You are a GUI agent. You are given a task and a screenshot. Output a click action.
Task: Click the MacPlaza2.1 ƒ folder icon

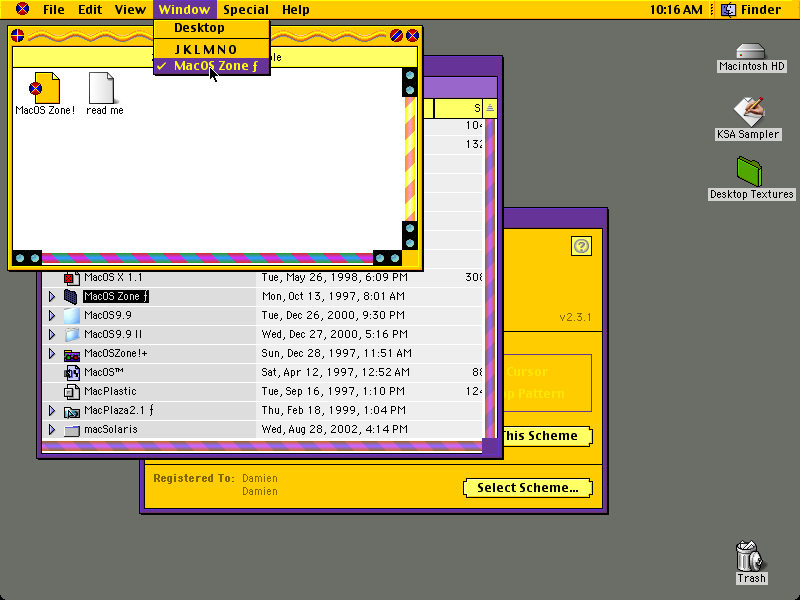71,411
